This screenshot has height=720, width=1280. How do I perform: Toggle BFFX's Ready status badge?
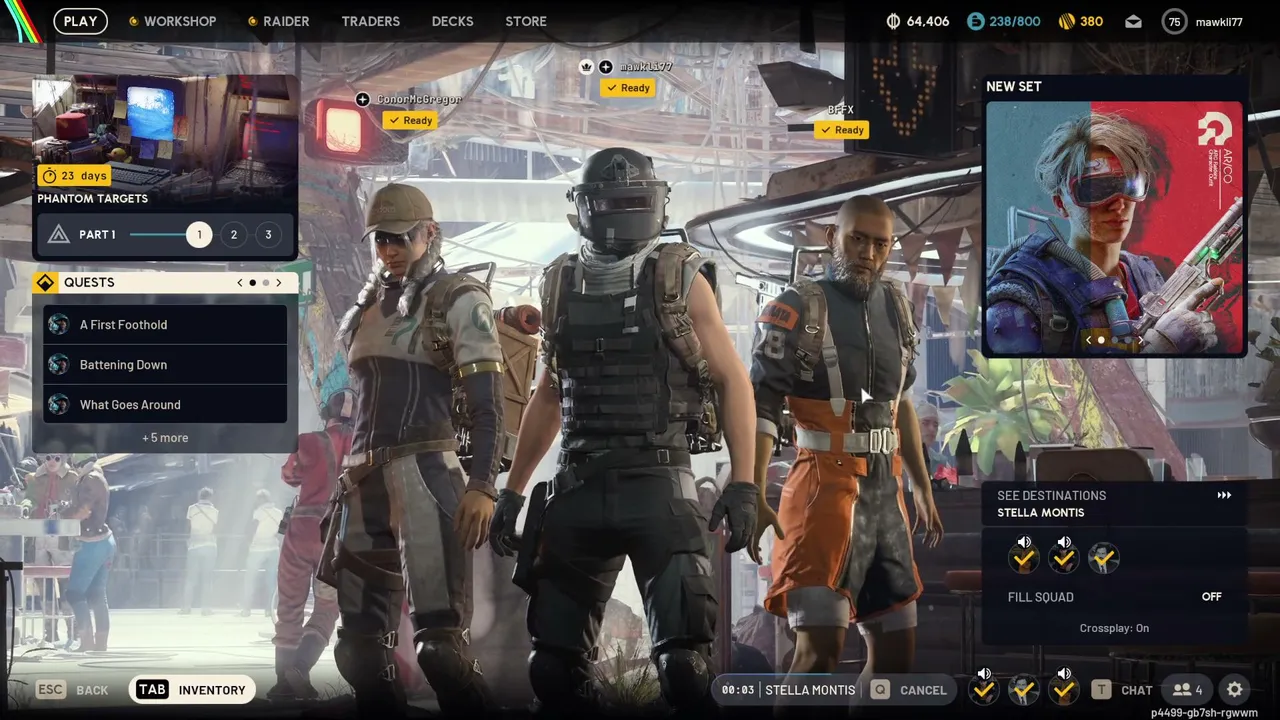pos(842,130)
